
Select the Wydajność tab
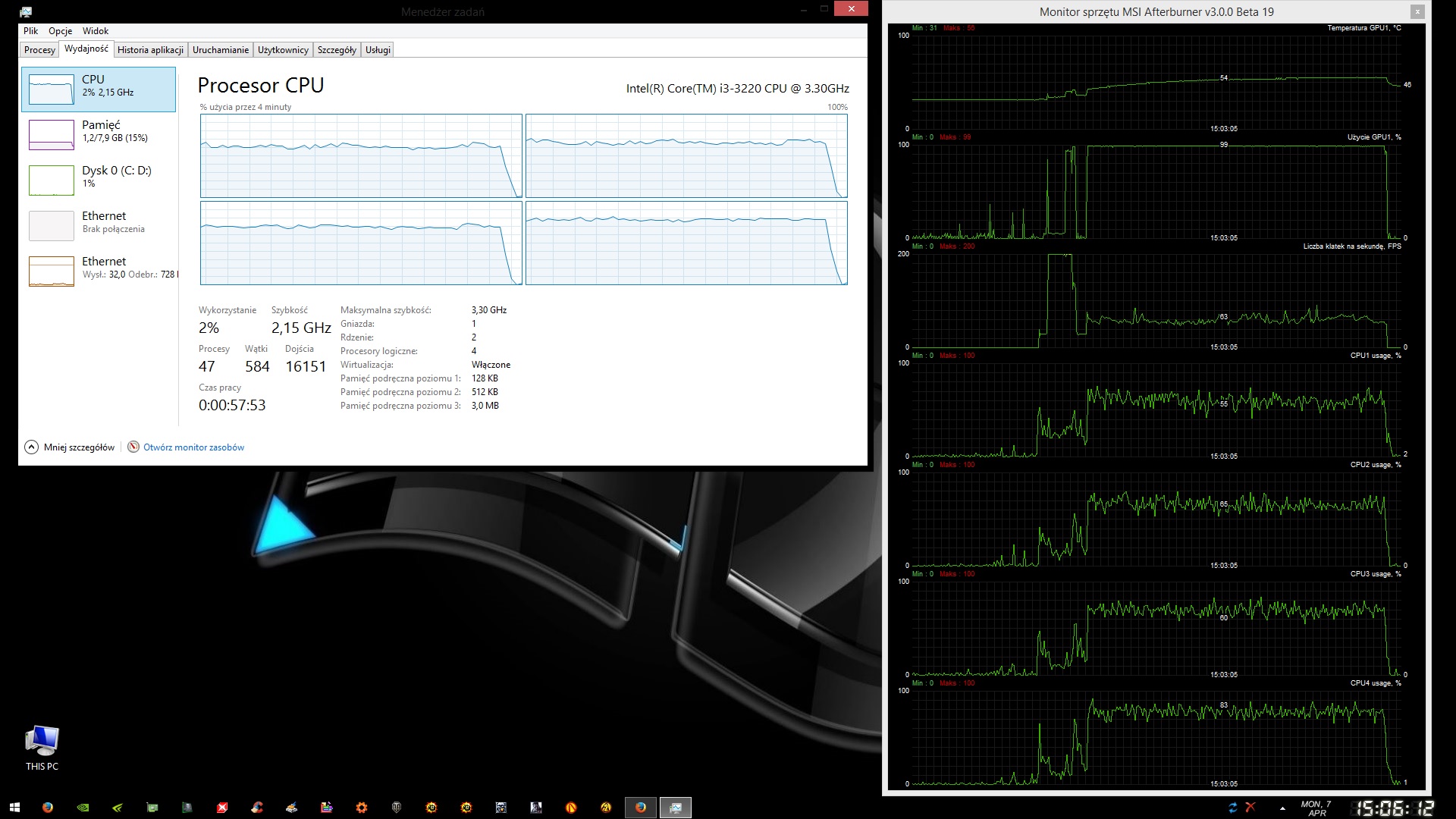coord(86,49)
